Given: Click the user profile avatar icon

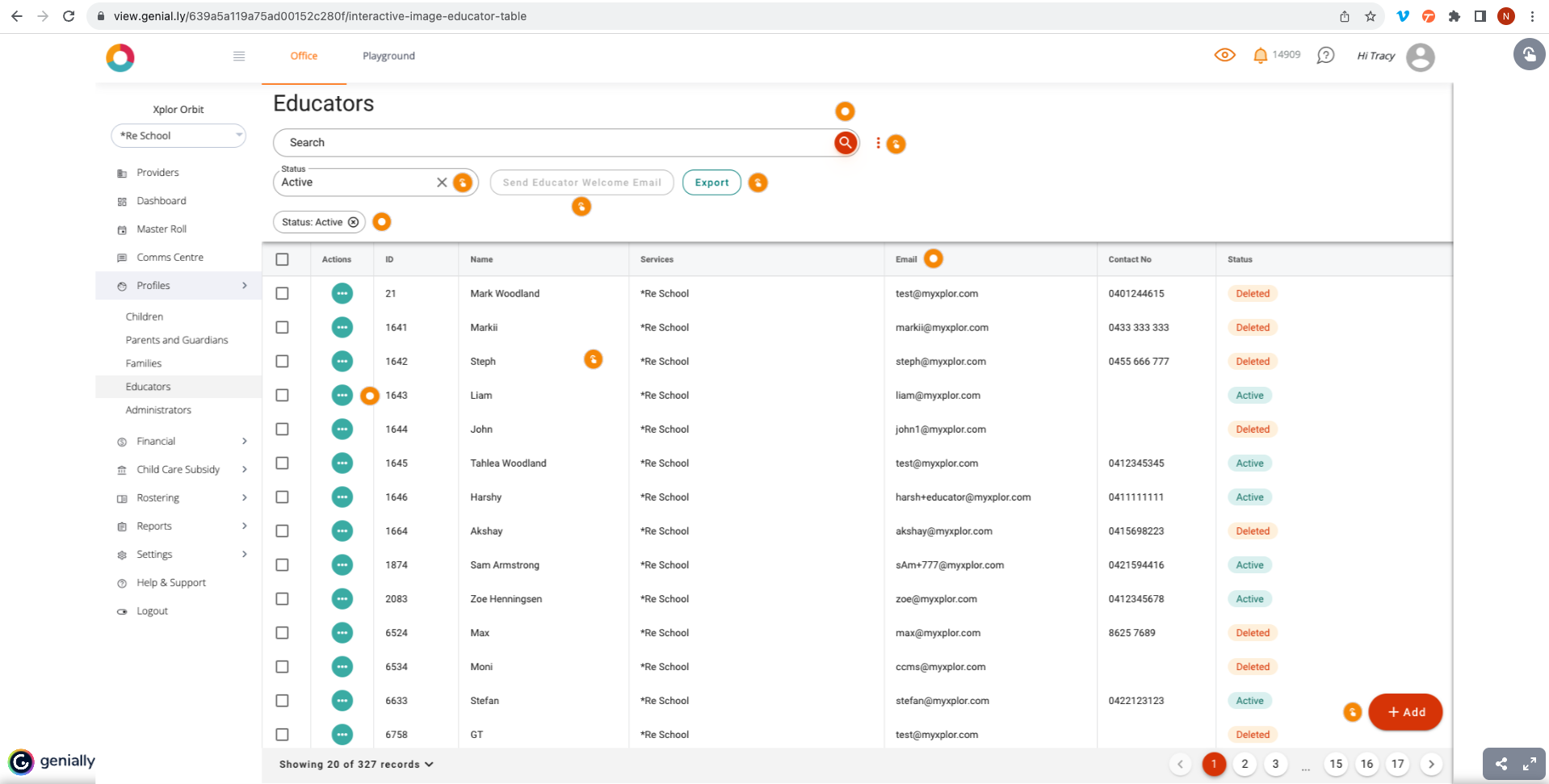Looking at the screenshot, I should [x=1420, y=57].
